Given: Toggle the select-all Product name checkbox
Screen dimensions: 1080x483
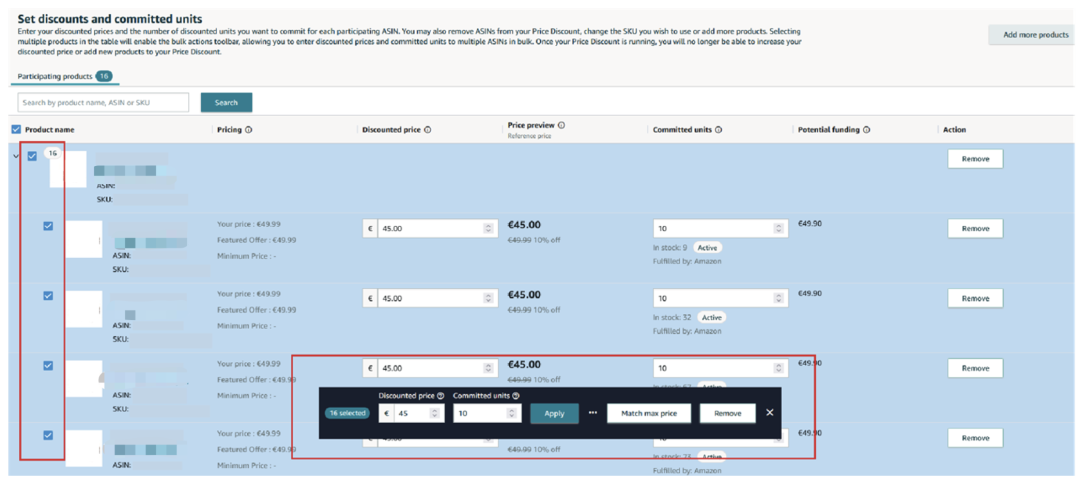Looking at the screenshot, I should pos(17,130).
